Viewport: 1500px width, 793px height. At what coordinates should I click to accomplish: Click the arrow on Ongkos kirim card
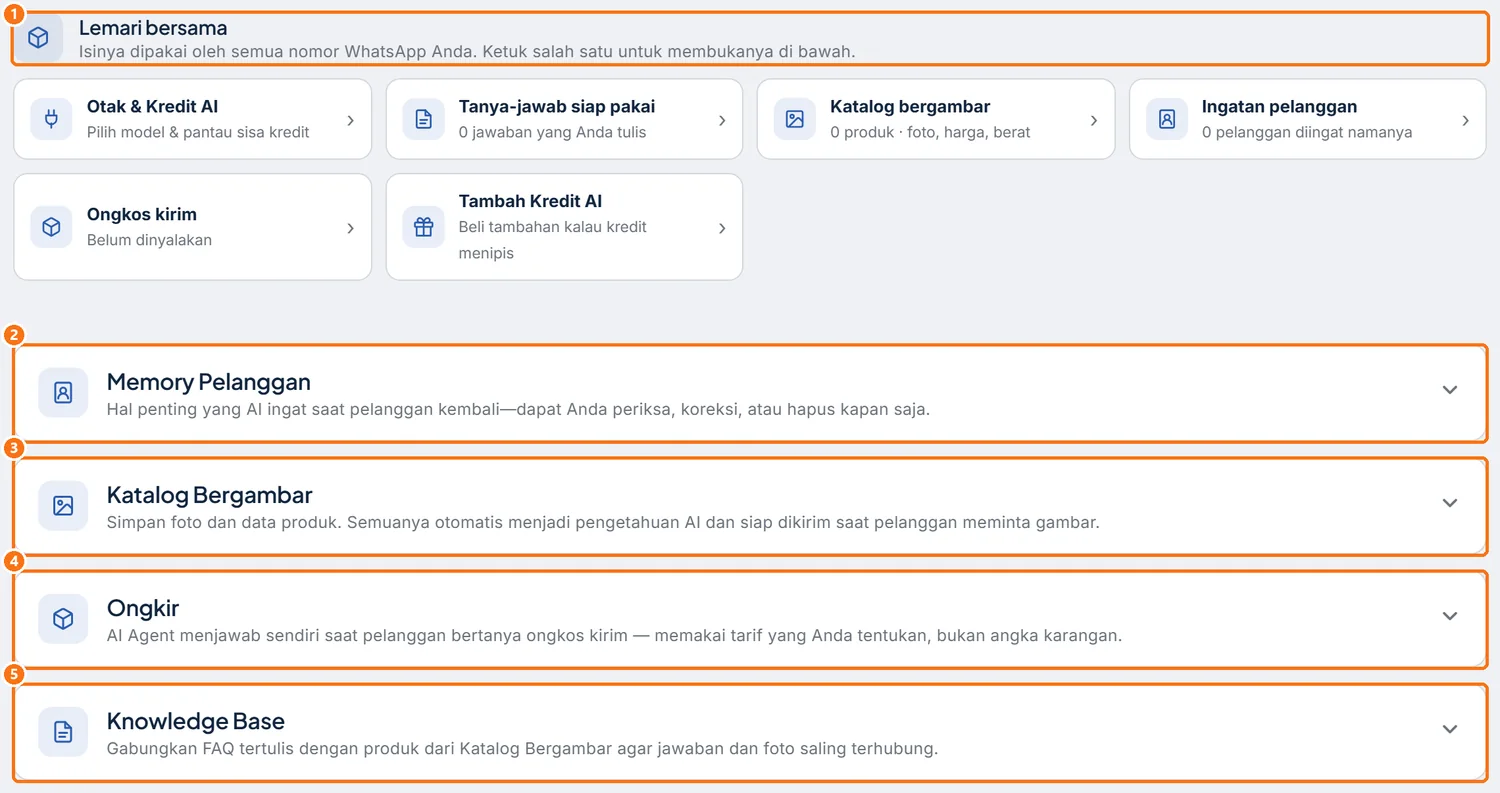point(350,228)
